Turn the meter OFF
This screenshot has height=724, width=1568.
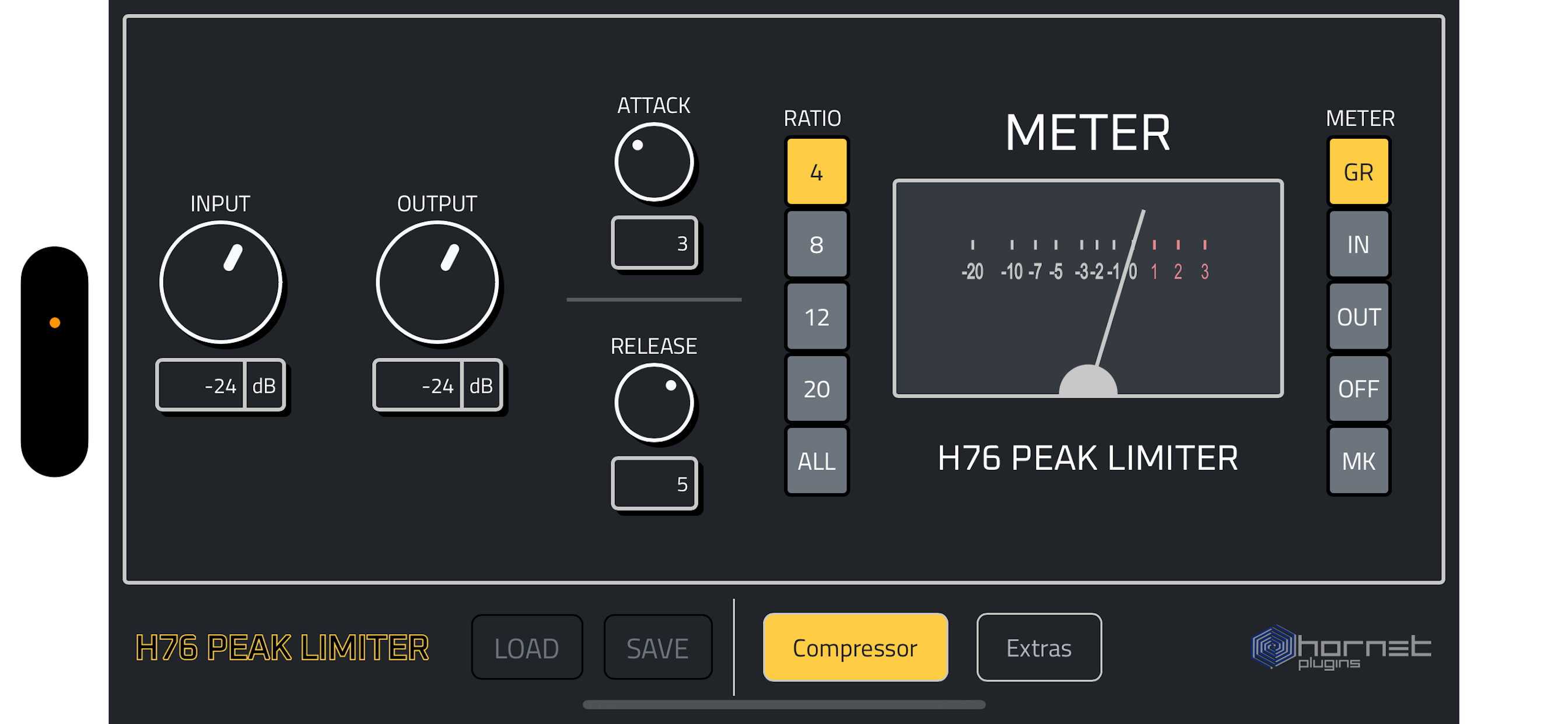1358,388
